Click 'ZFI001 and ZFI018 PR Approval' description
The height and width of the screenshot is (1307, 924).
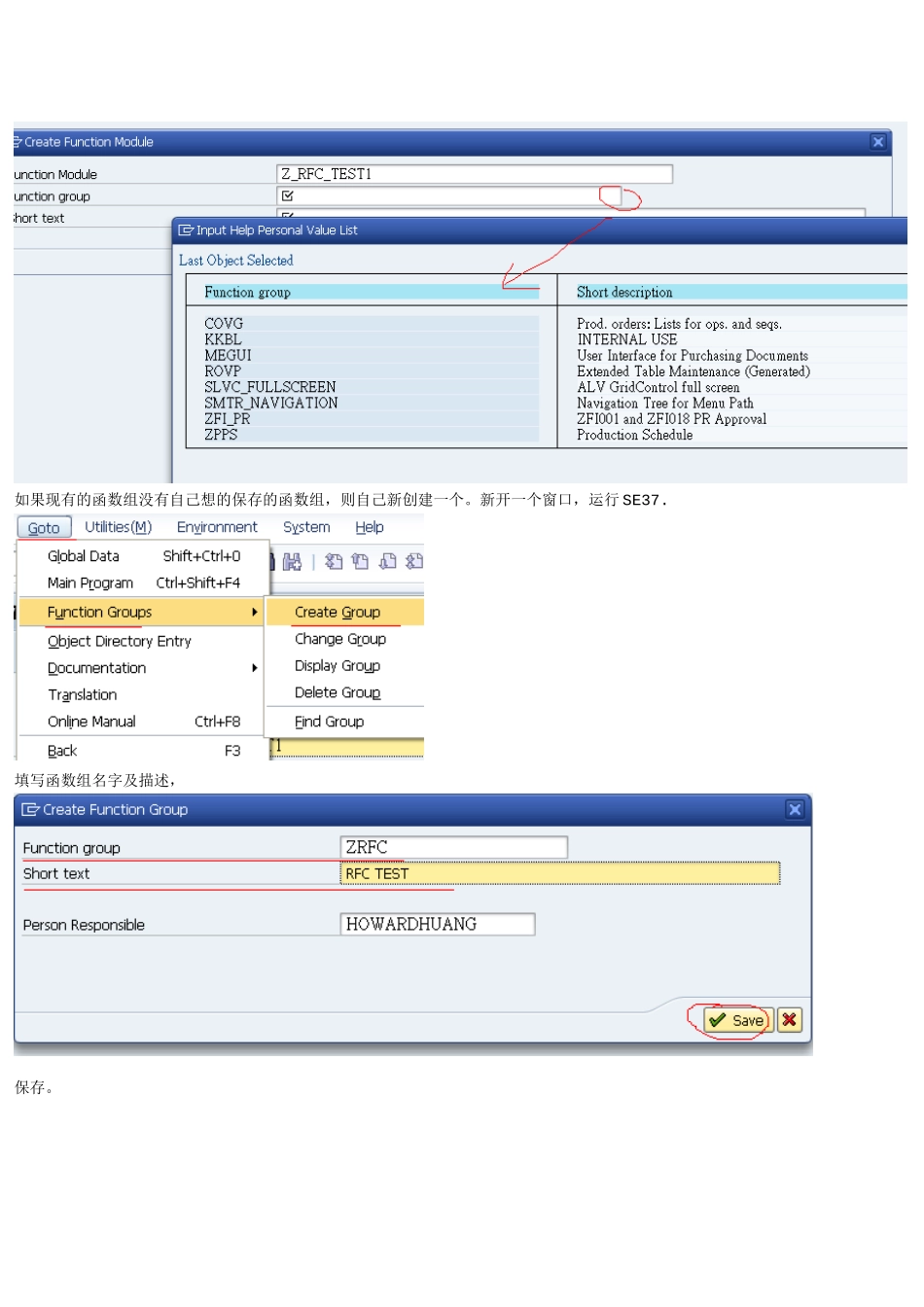pos(672,419)
